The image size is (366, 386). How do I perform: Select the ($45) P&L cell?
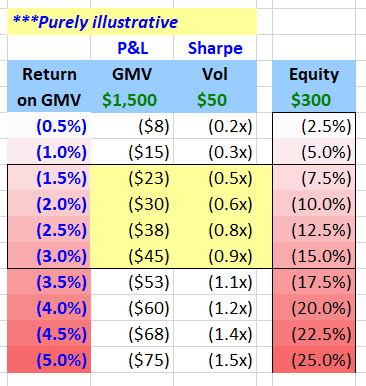point(132,256)
